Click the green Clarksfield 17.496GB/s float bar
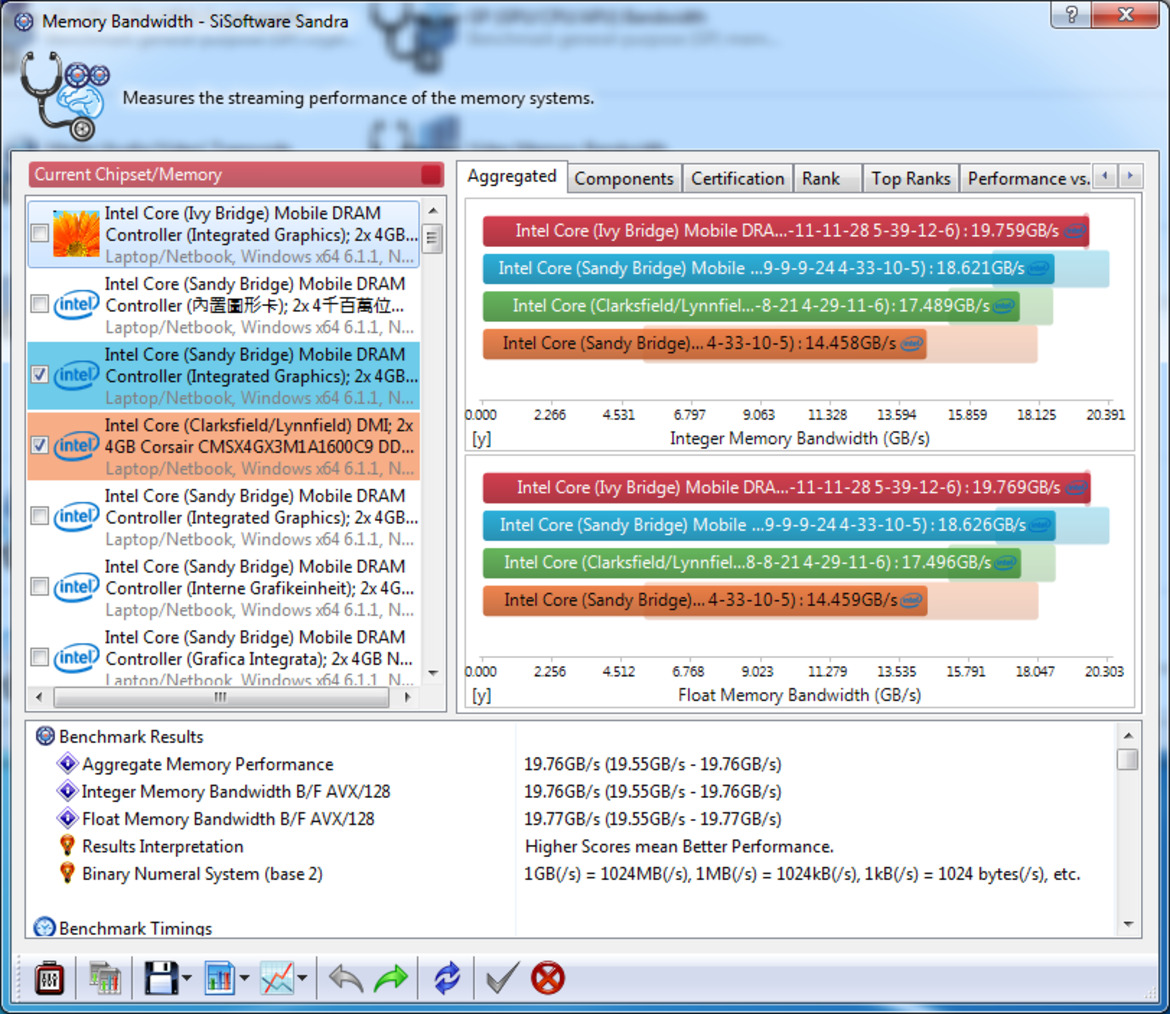The image size is (1170, 1014). 751,562
